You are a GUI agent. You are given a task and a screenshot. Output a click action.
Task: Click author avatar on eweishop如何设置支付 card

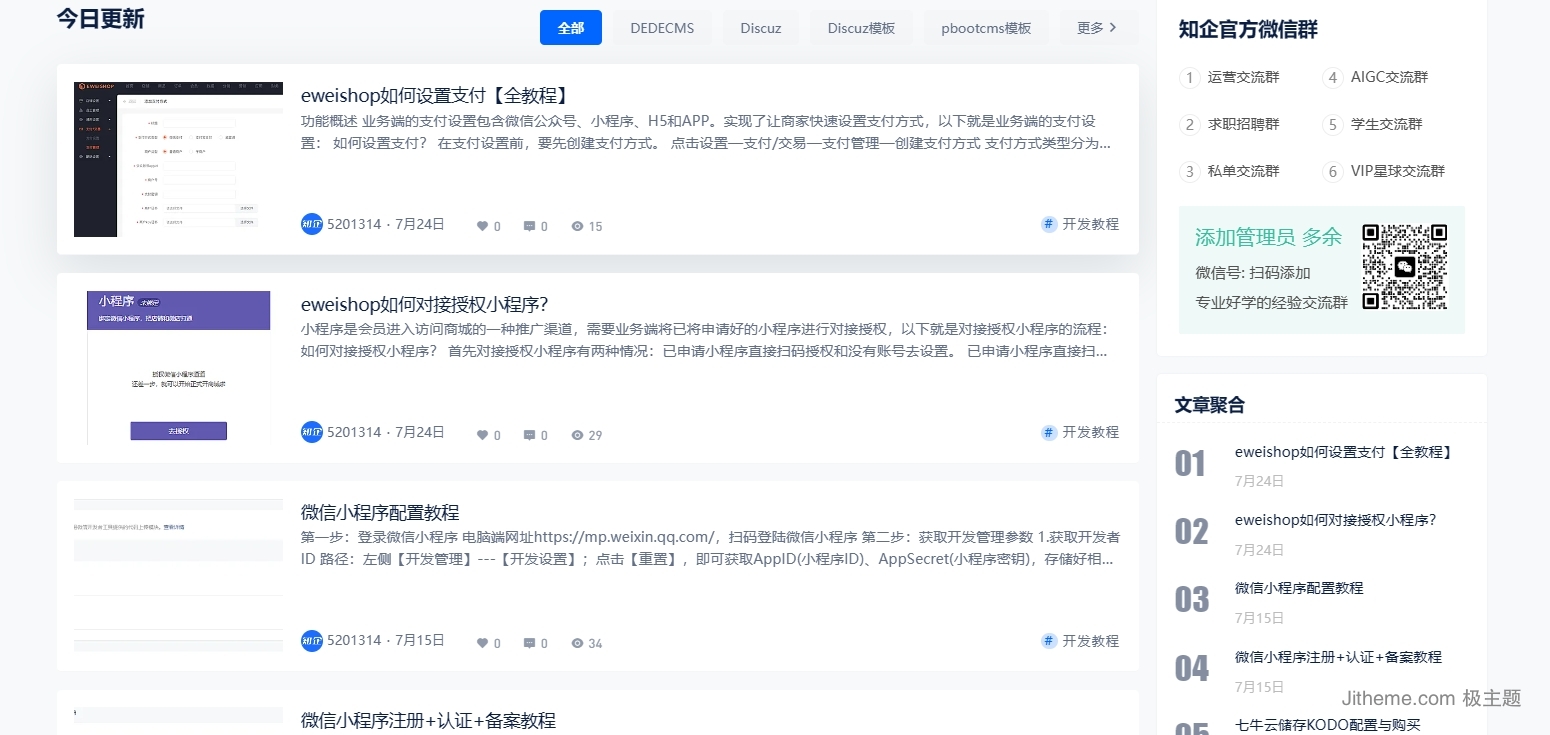click(312, 224)
